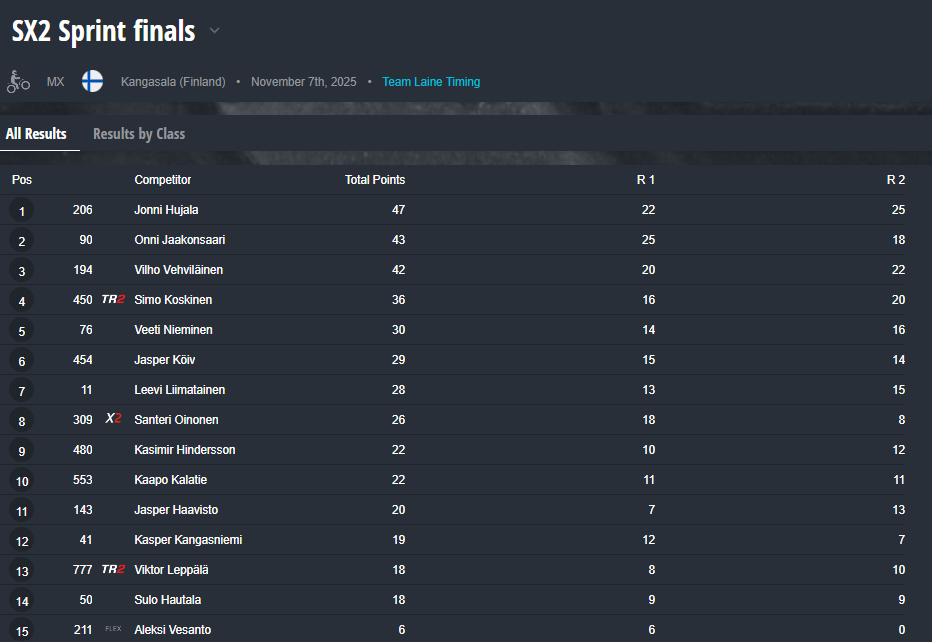Screen dimensions: 932x642
Task: Switch to the Results by Class tab
Action: point(139,134)
